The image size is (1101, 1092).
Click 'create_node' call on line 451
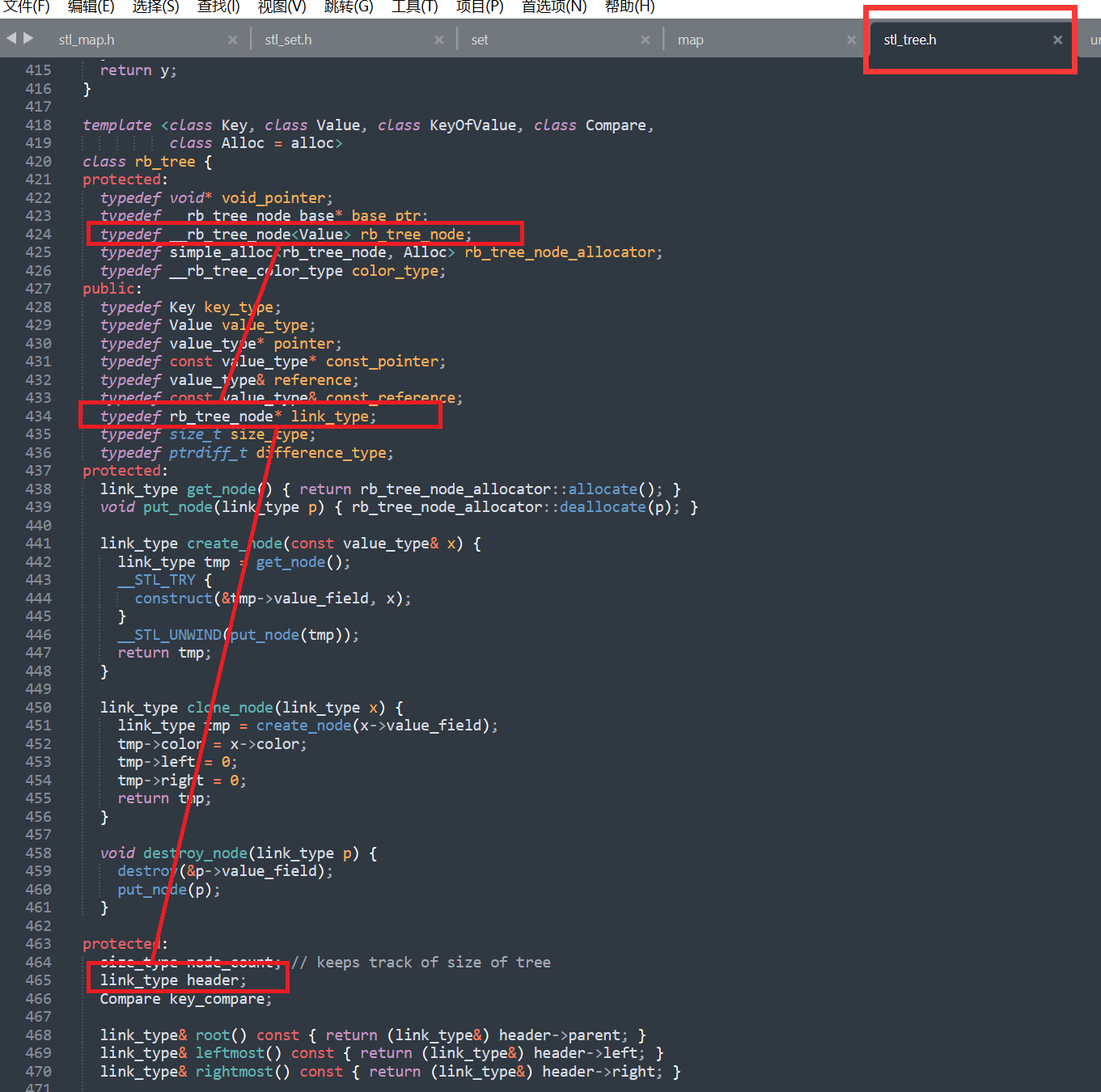[x=304, y=726]
